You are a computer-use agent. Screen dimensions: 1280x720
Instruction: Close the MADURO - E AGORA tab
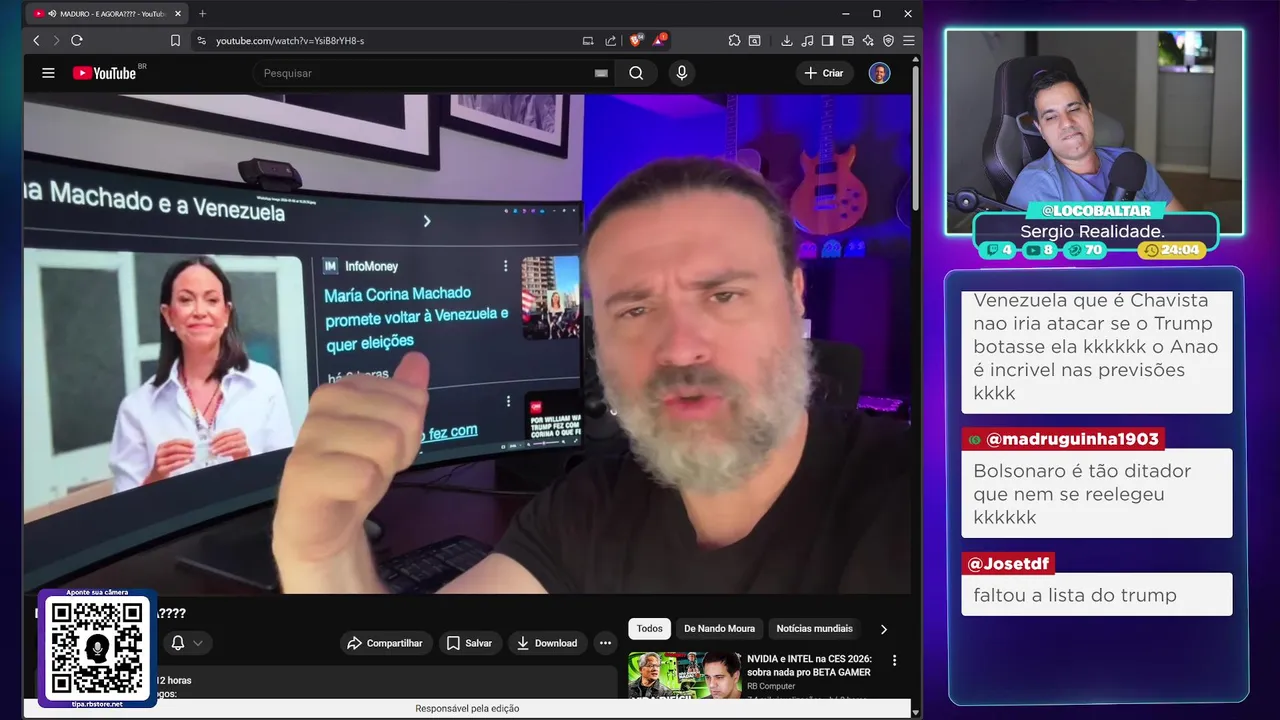coord(178,14)
